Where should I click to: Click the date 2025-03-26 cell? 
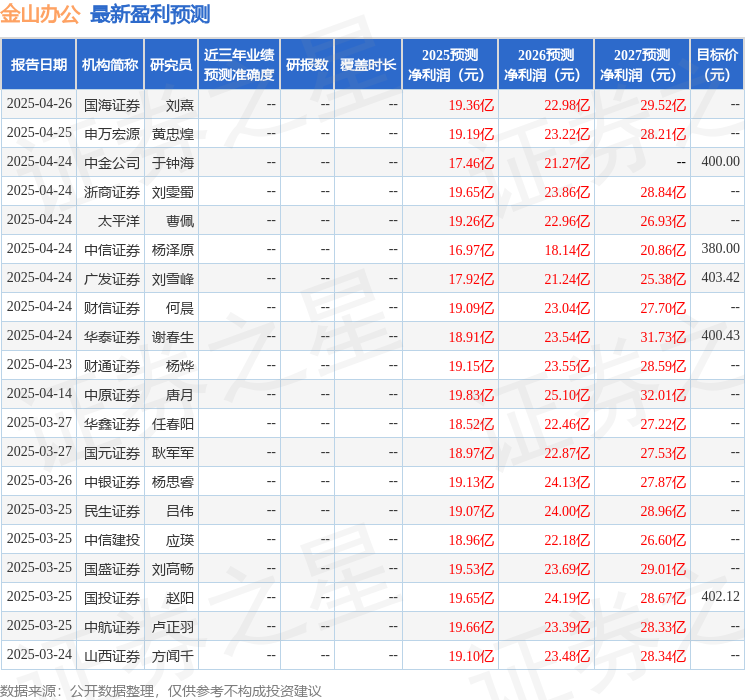39,481
